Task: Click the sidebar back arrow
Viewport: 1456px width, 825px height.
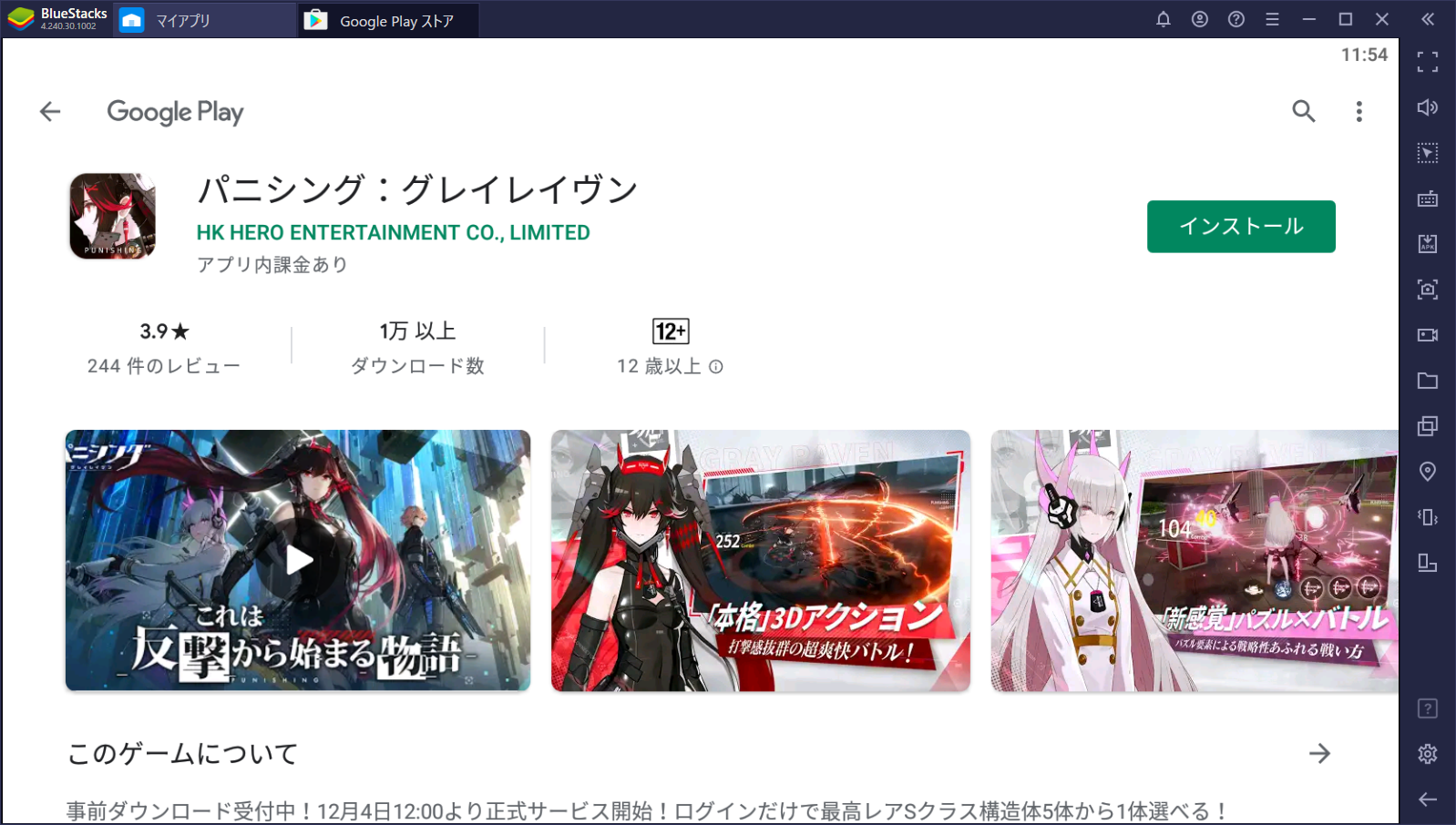Action: (x=1428, y=800)
